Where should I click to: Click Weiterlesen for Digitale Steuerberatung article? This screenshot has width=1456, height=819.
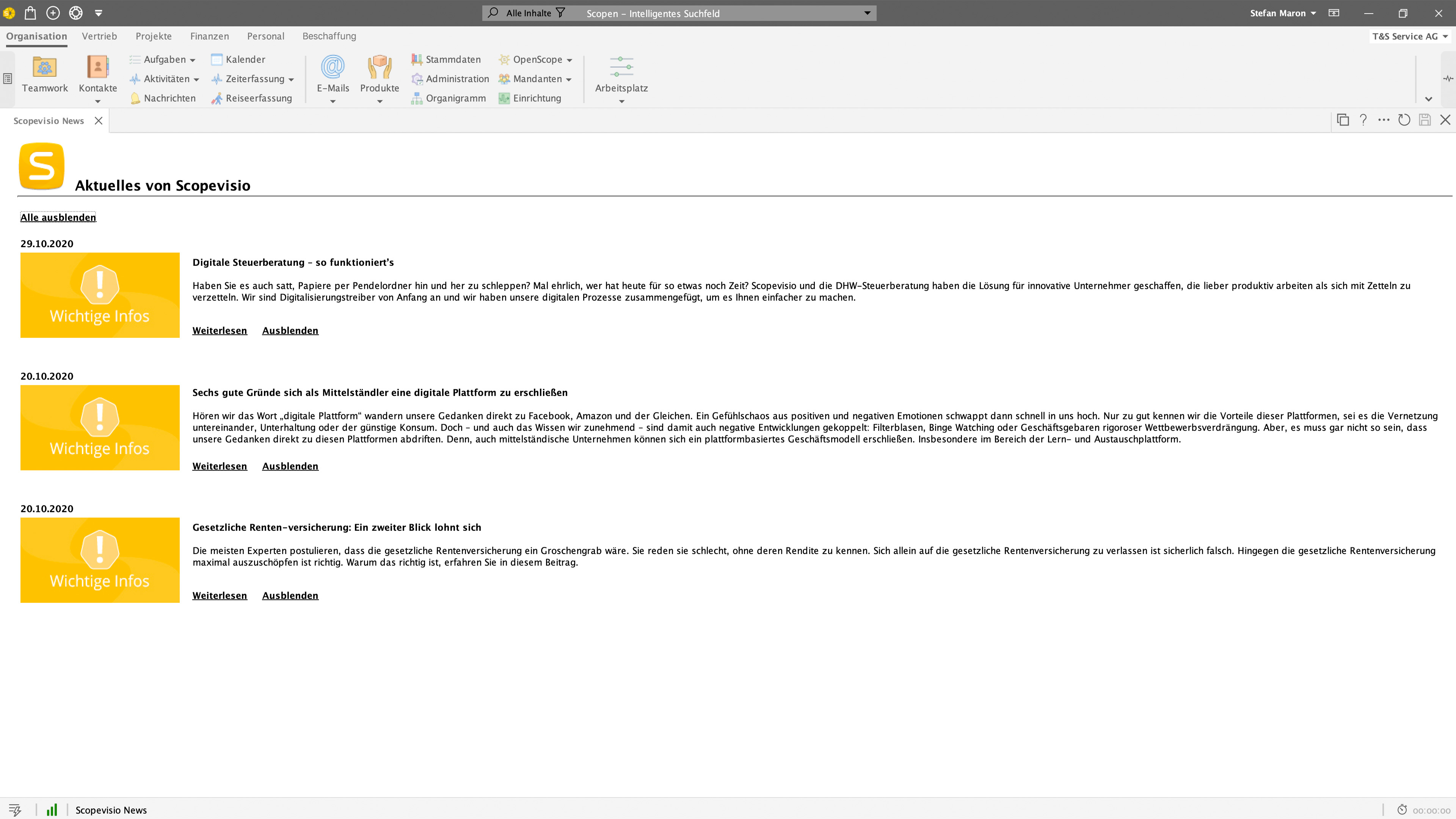click(220, 330)
